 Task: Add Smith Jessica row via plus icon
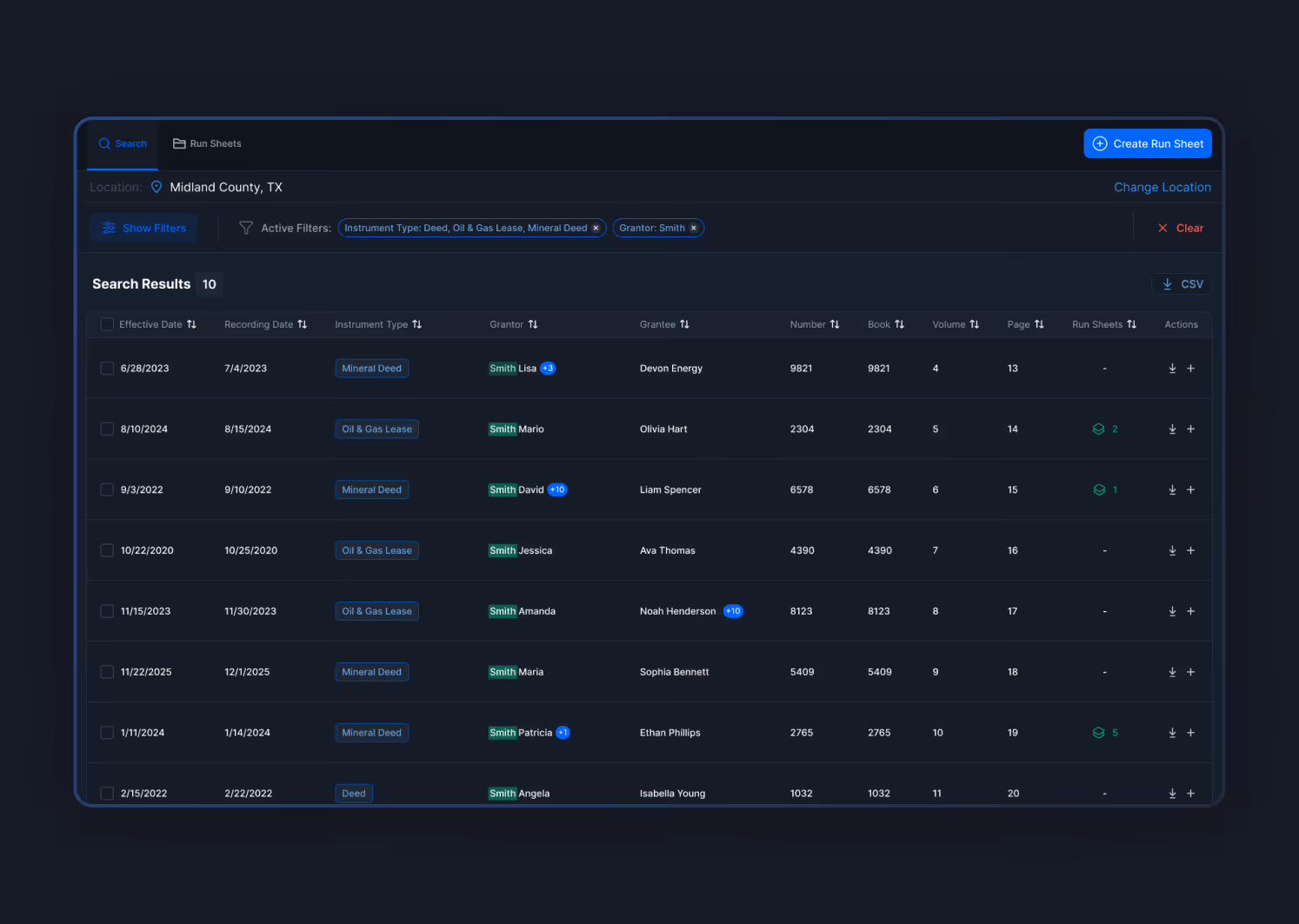(x=1190, y=551)
